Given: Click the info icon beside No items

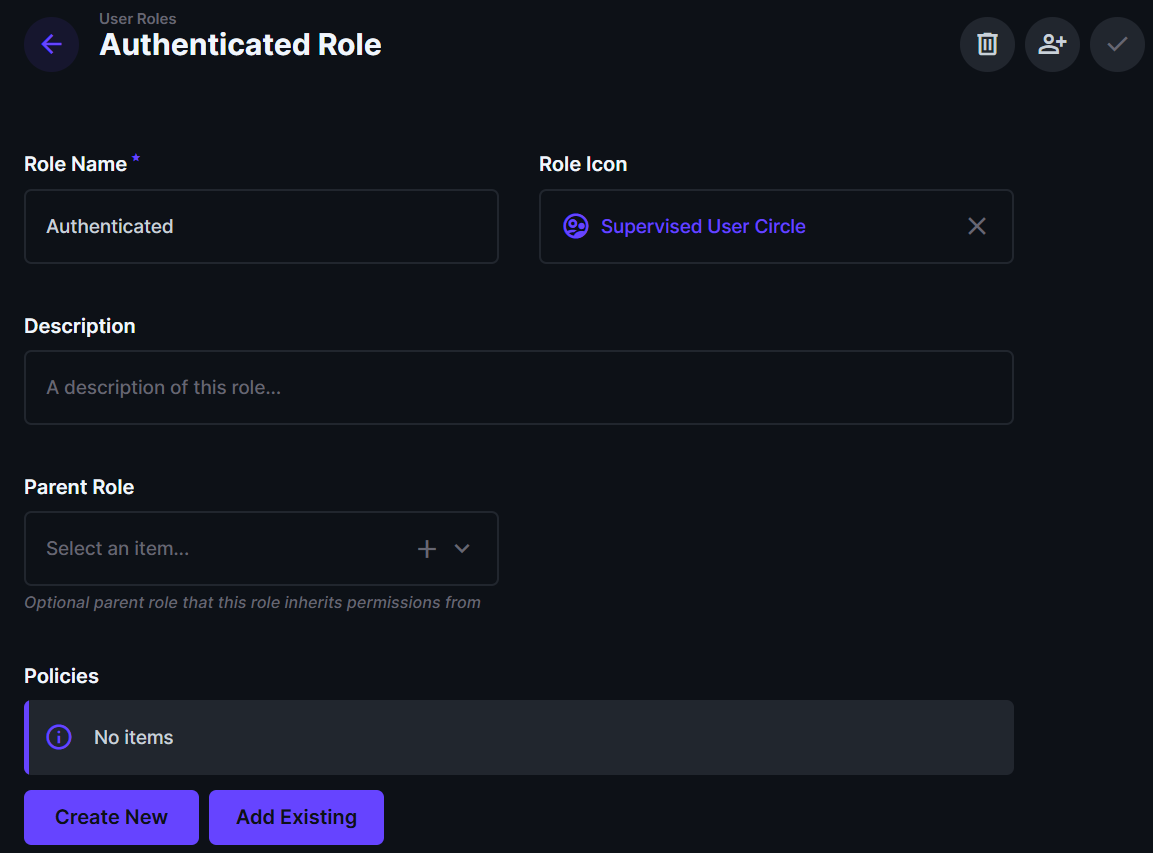Looking at the screenshot, I should [59, 737].
